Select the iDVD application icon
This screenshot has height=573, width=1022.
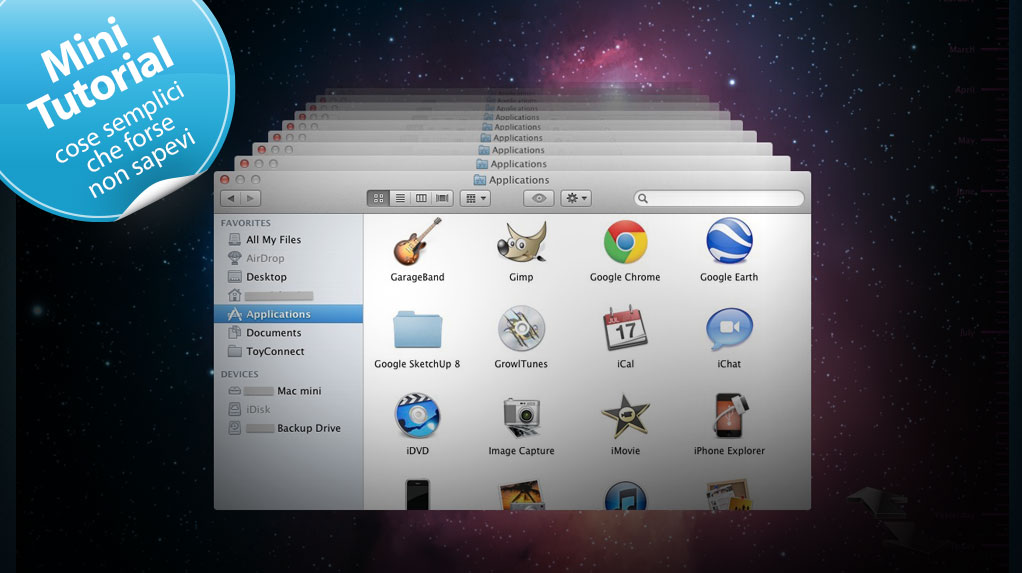tap(417, 415)
